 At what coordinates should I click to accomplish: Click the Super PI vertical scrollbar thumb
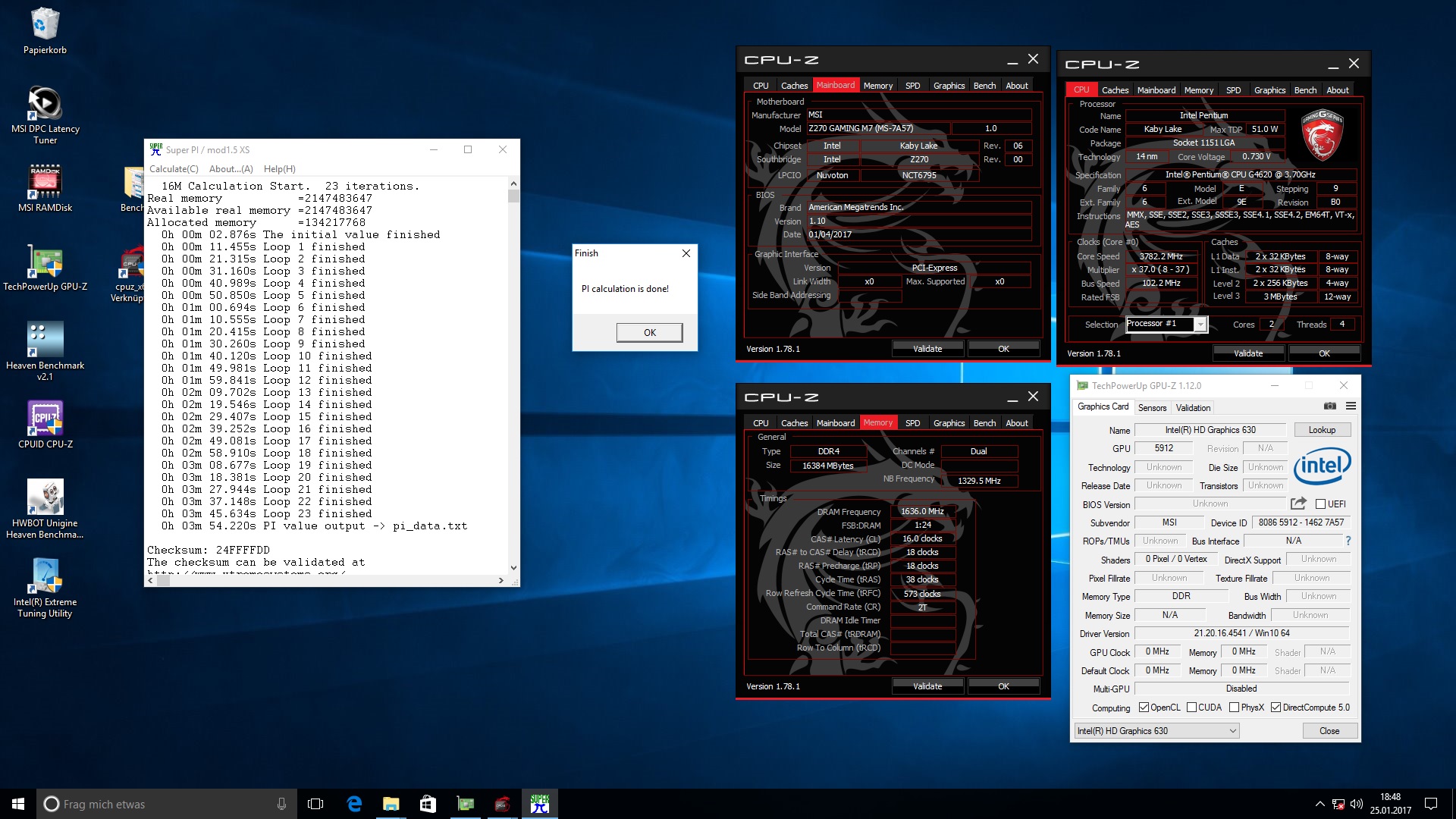[x=513, y=196]
